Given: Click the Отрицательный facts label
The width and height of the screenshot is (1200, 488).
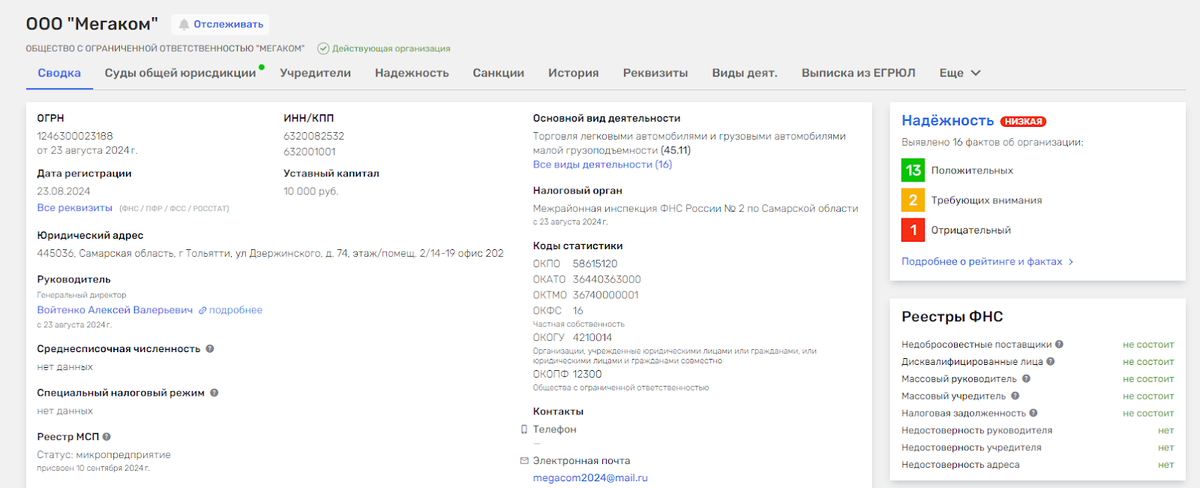Looking at the screenshot, I should coord(970,230).
